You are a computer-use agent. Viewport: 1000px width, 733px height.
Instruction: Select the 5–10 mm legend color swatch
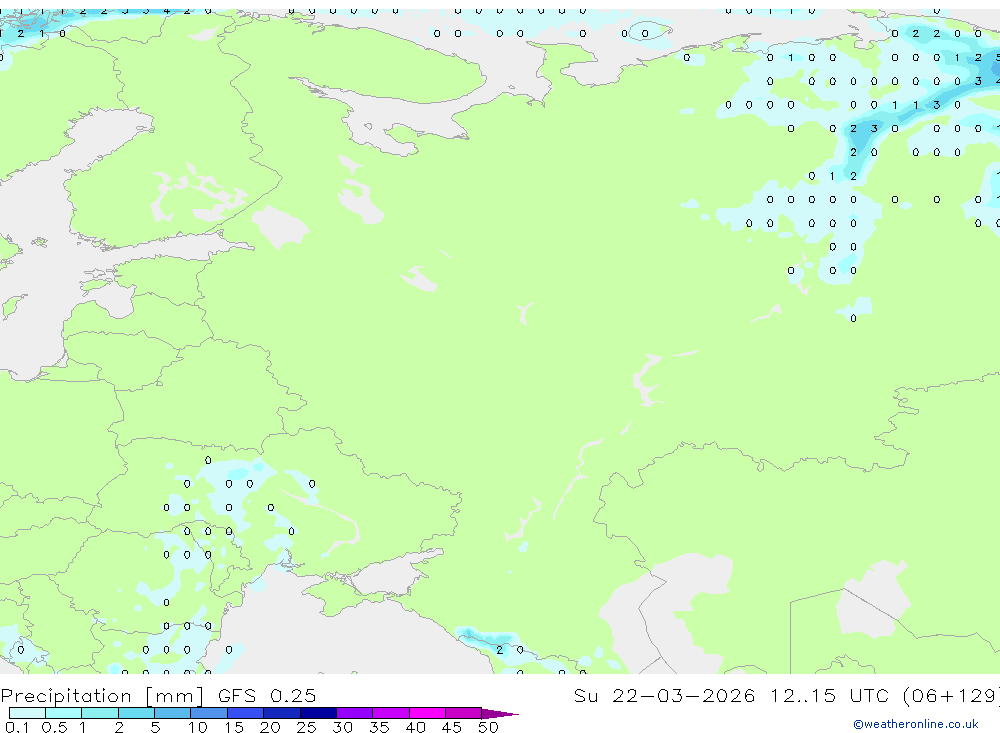[172, 713]
